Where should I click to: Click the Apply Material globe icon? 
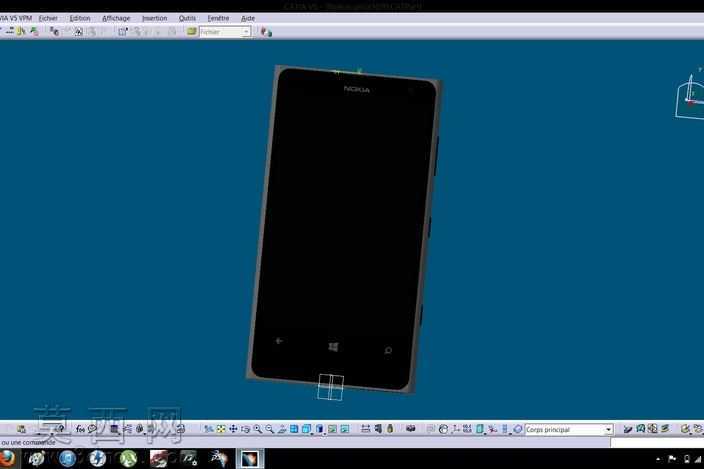coord(443,429)
